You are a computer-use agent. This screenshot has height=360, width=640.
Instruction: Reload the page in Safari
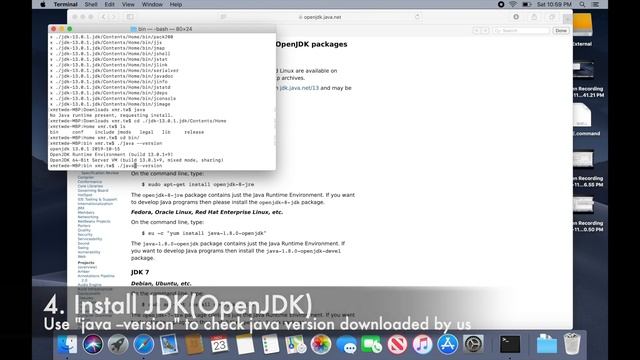click(x=417, y=17)
